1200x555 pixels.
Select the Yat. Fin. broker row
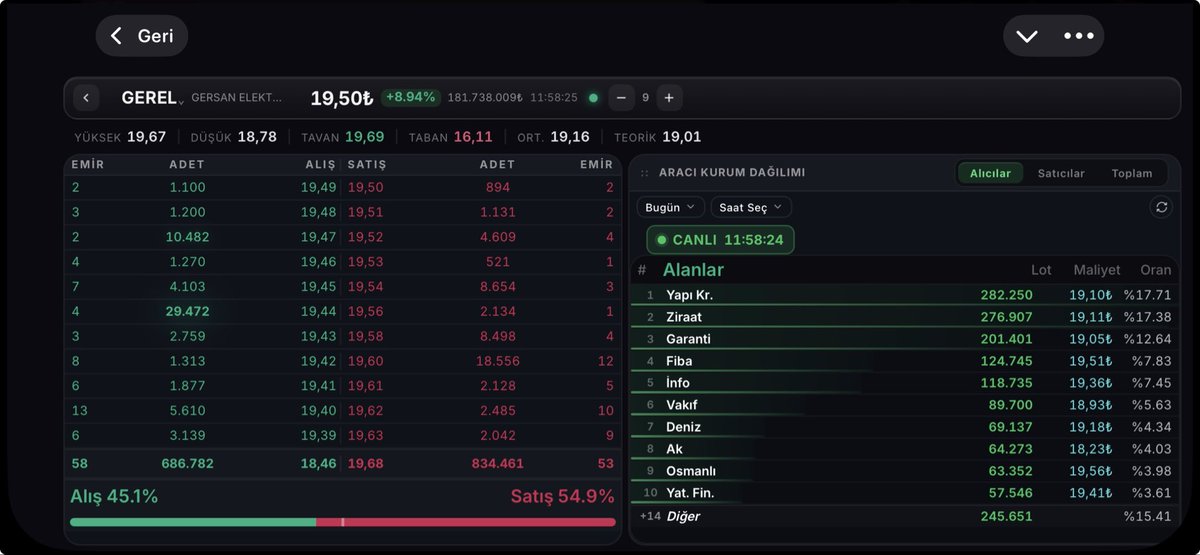pyautogui.click(x=905, y=493)
